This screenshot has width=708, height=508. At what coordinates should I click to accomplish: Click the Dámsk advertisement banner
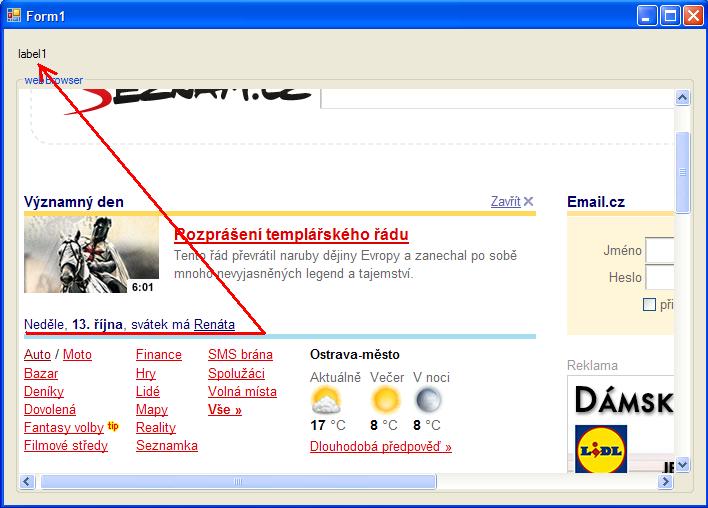coord(624,400)
